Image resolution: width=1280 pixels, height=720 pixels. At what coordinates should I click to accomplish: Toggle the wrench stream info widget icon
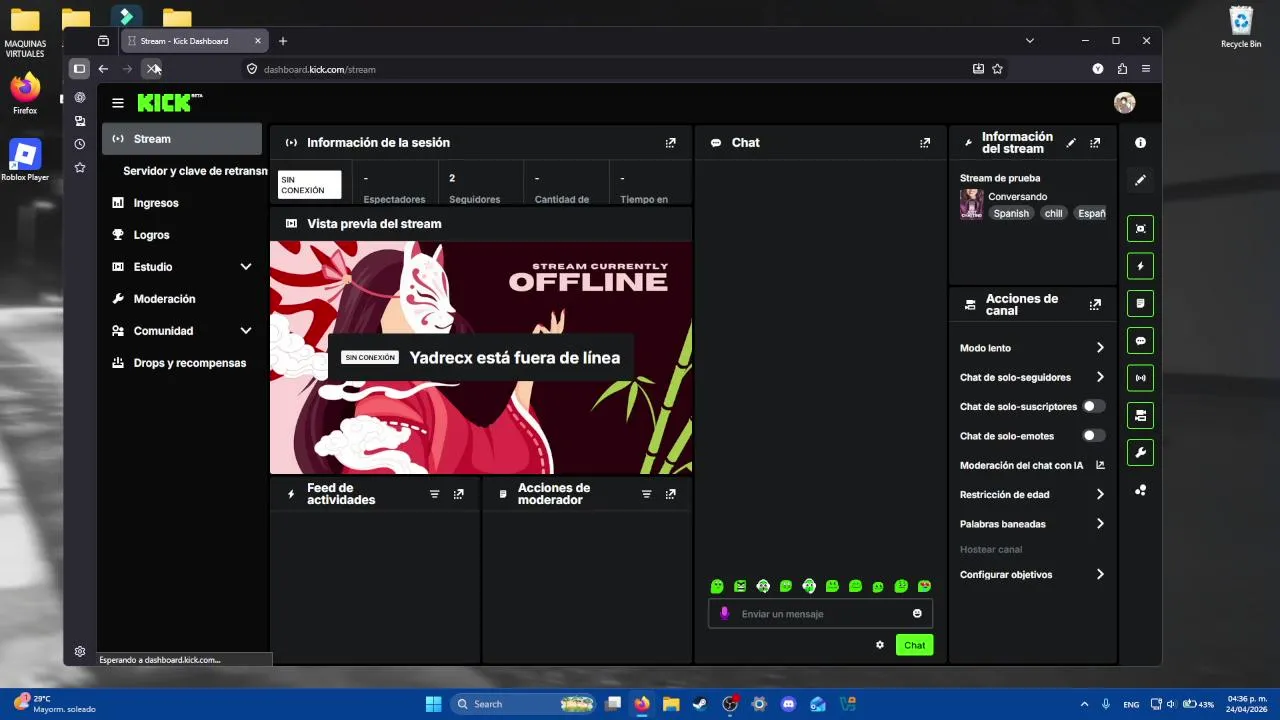point(1140,453)
